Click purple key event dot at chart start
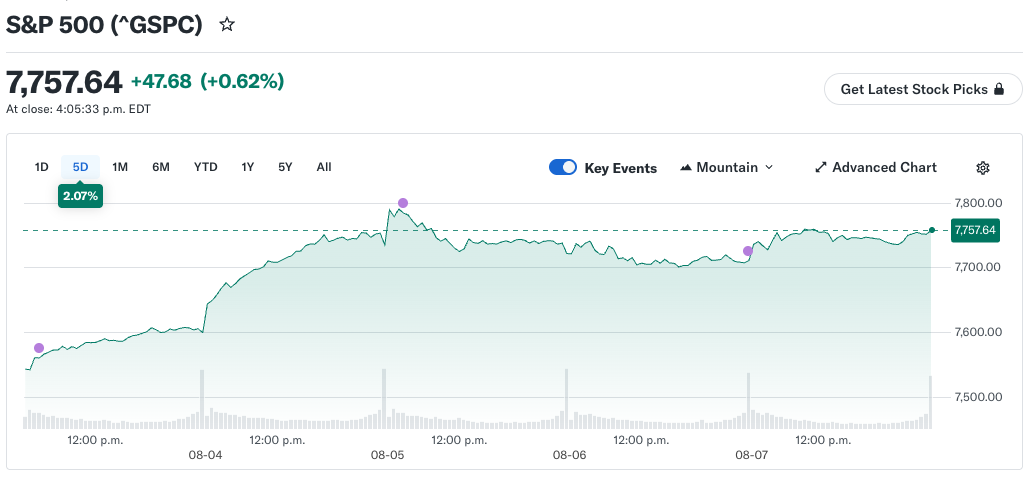 (x=39, y=348)
